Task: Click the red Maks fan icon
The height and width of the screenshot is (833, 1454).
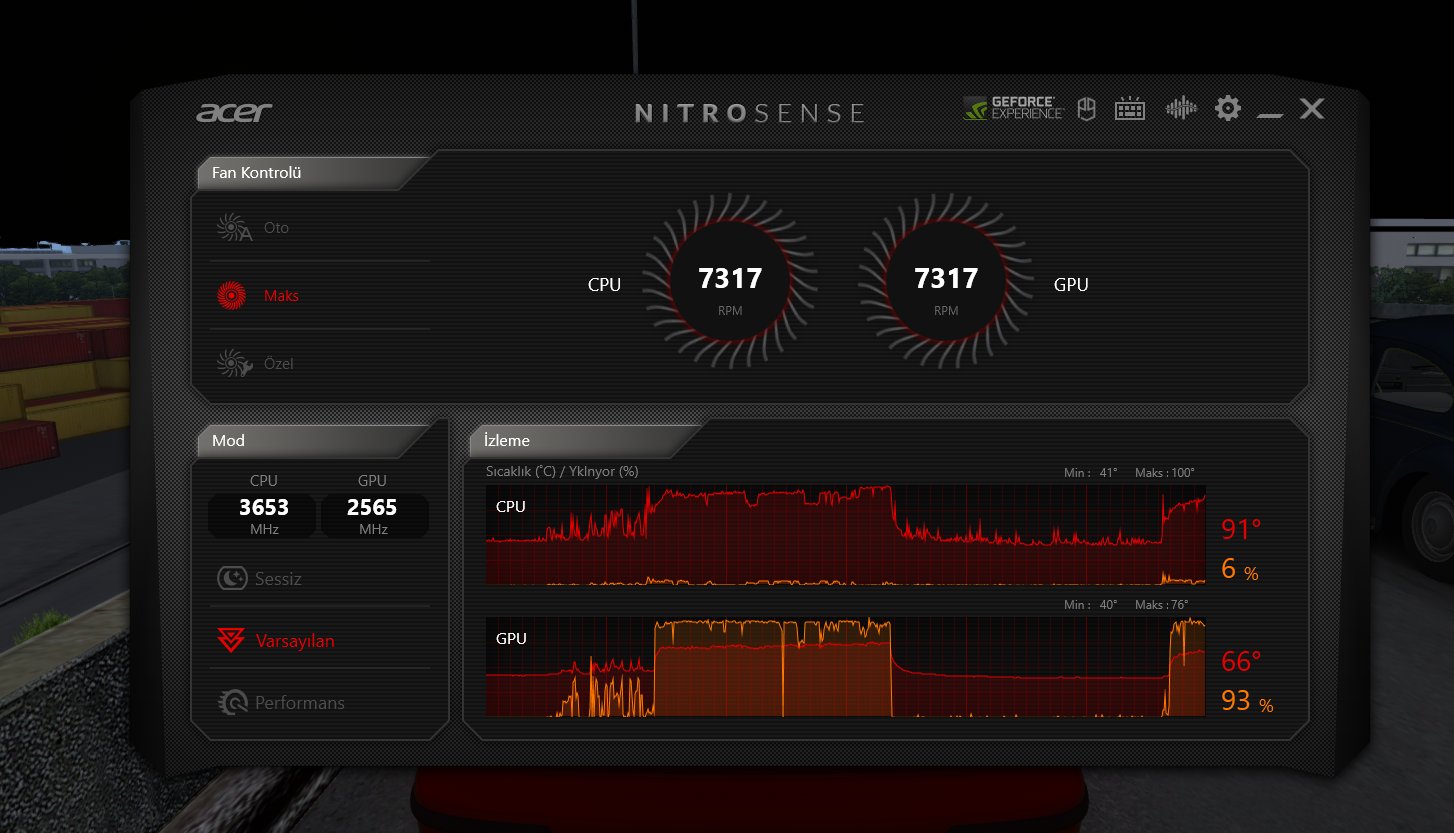Action: (231, 295)
